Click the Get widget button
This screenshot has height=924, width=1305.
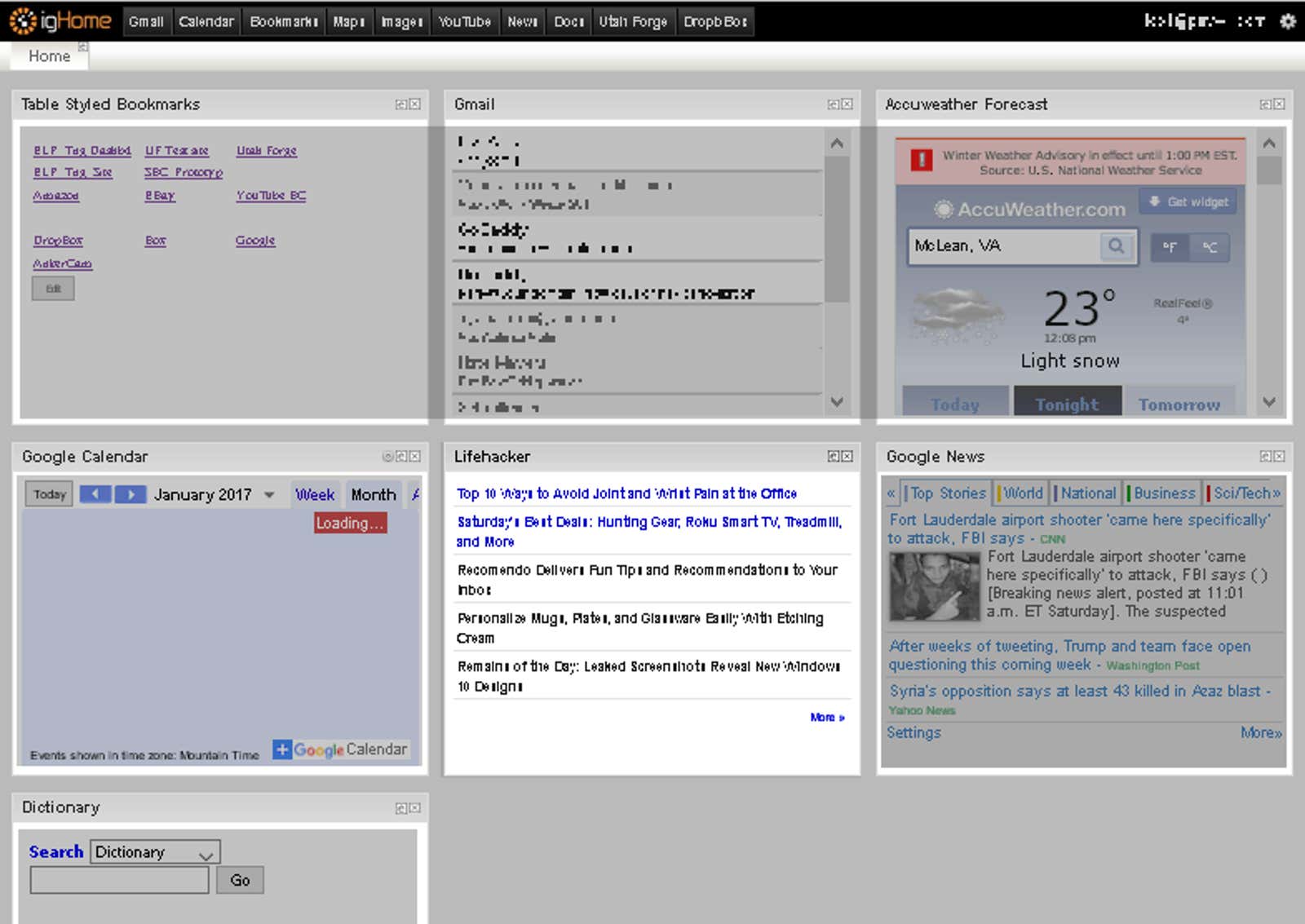[1189, 202]
